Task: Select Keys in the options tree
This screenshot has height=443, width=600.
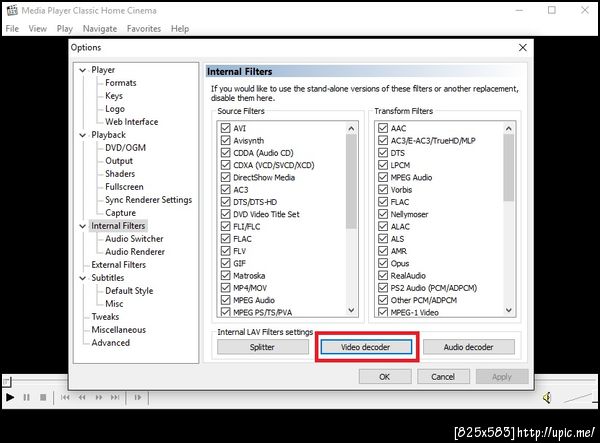Action: pos(114,96)
